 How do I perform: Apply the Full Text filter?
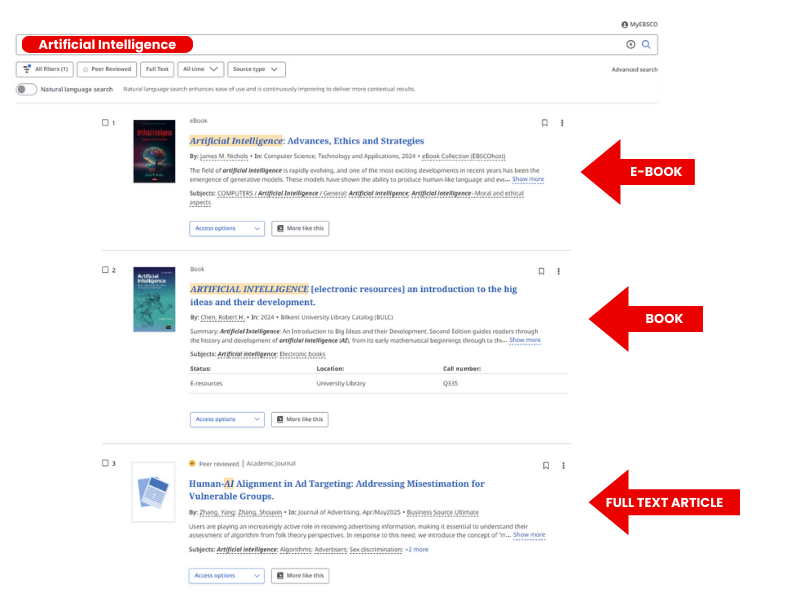[156, 69]
